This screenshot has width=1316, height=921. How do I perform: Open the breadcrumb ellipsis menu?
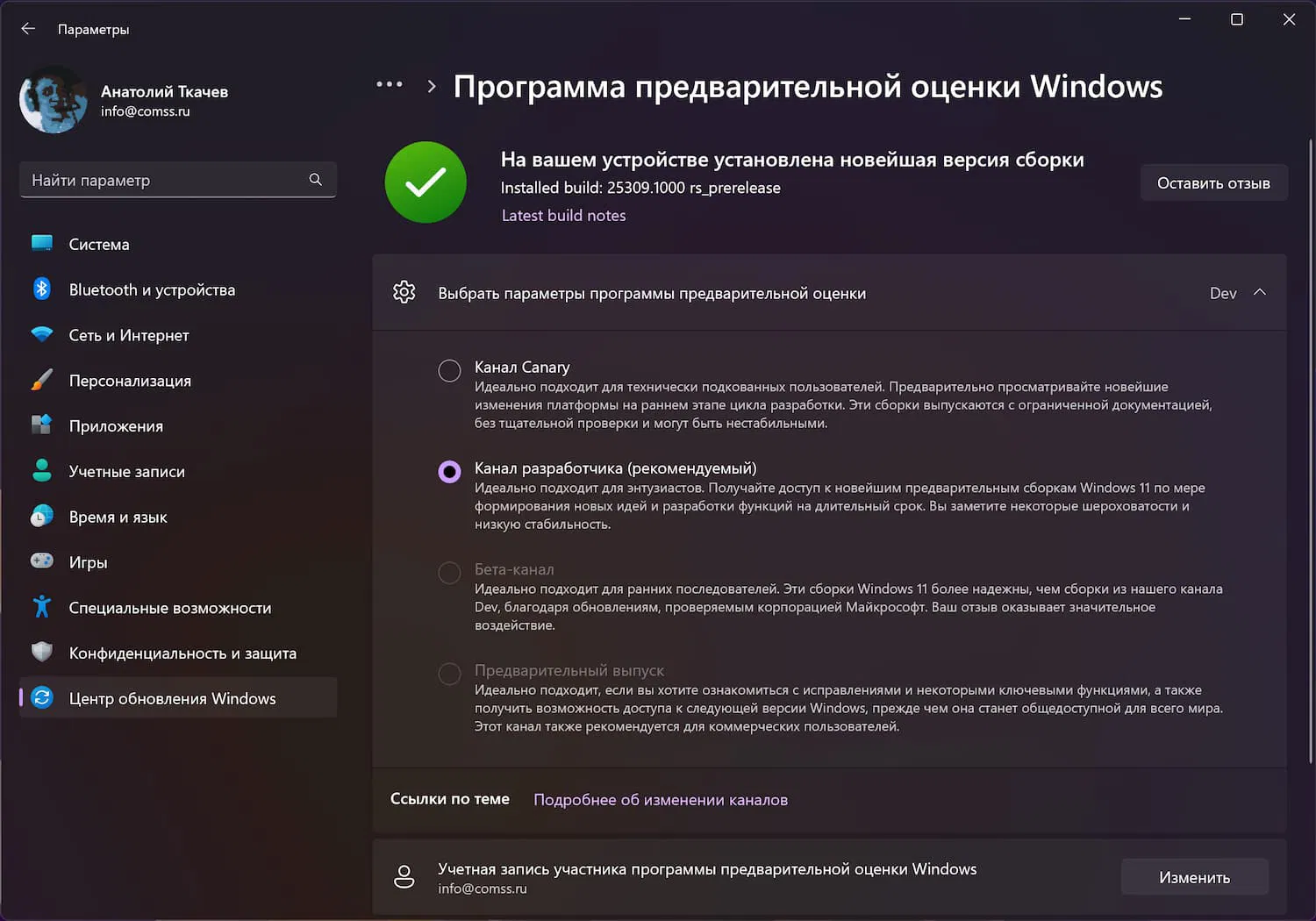point(390,84)
